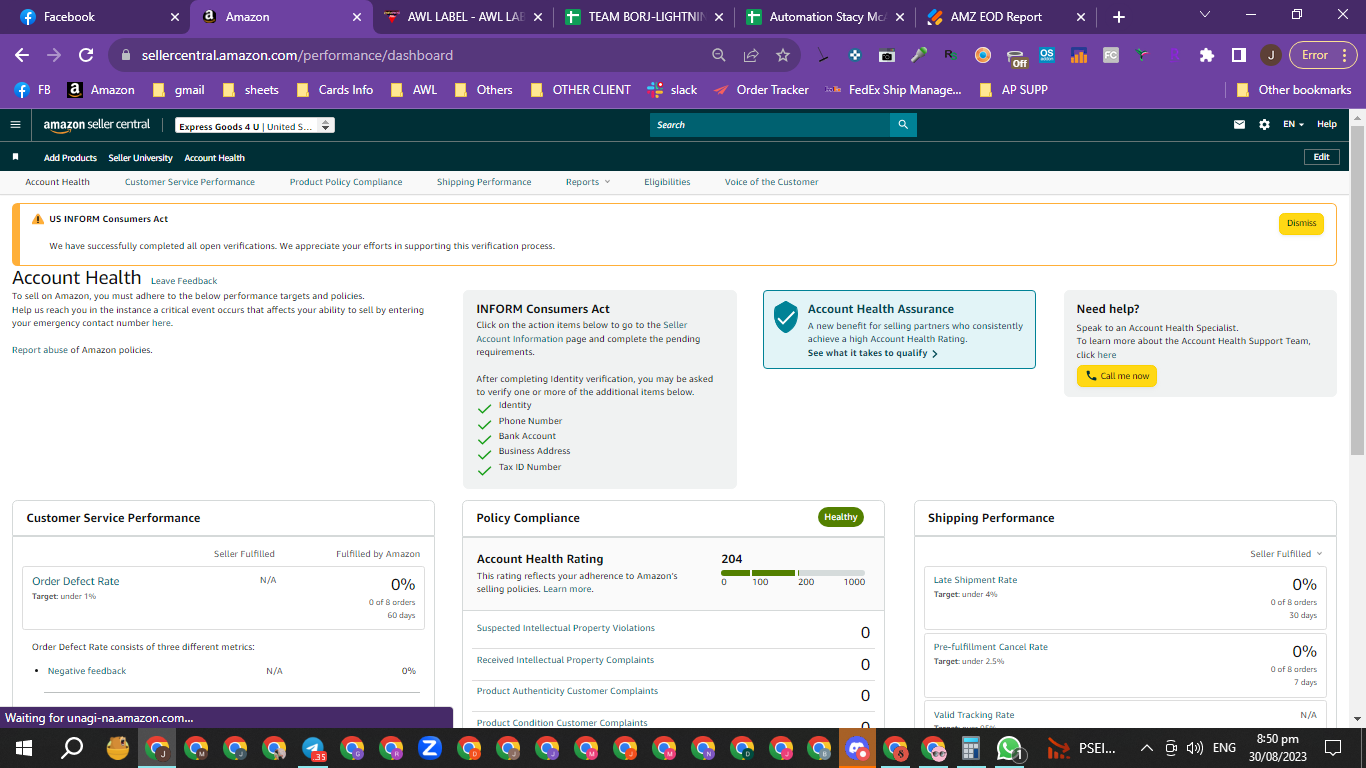Click the FC extension icon
The image size is (1366, 768).
pos(1111,55)
